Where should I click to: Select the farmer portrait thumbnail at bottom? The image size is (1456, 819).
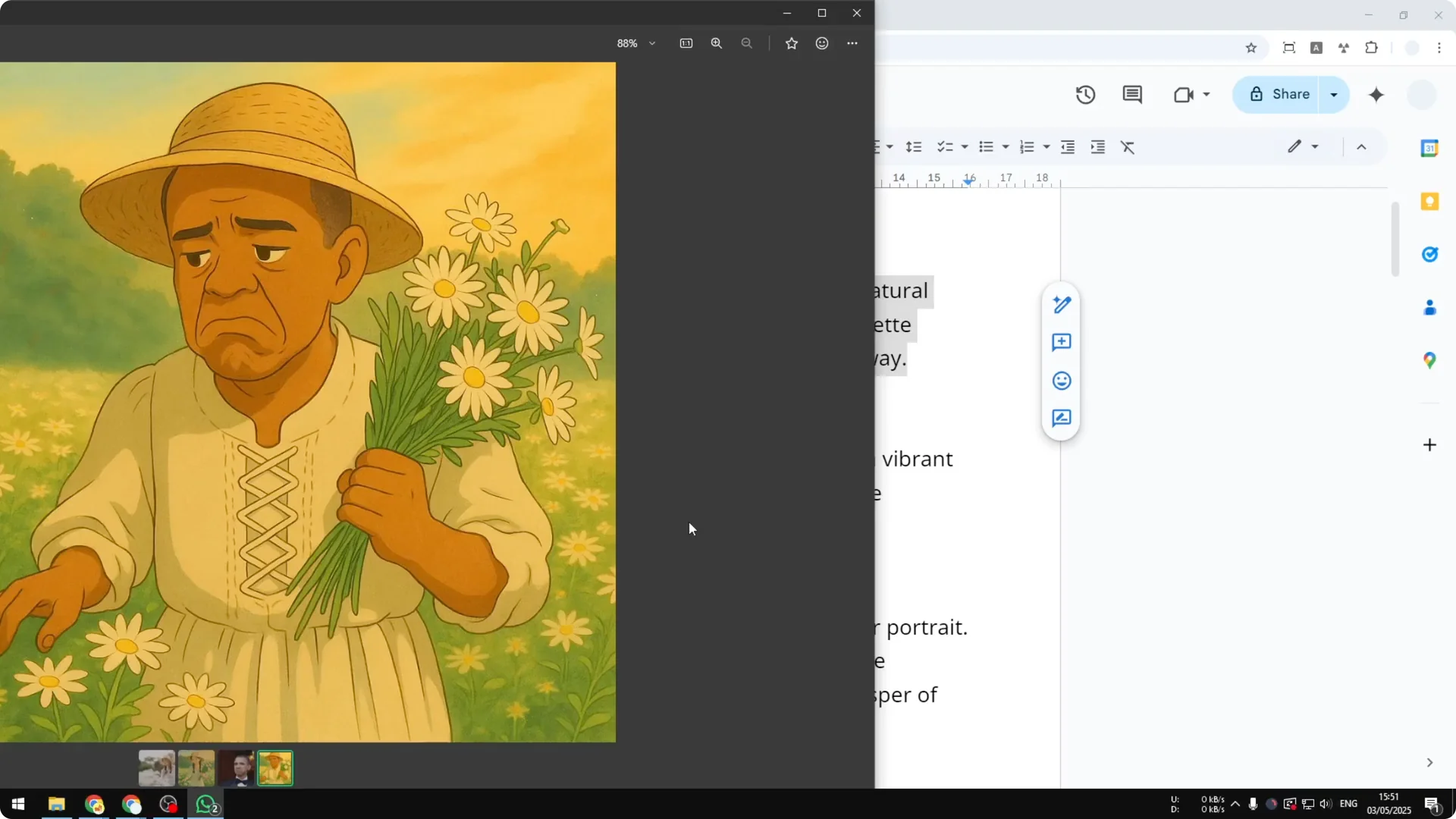[275, 767]
